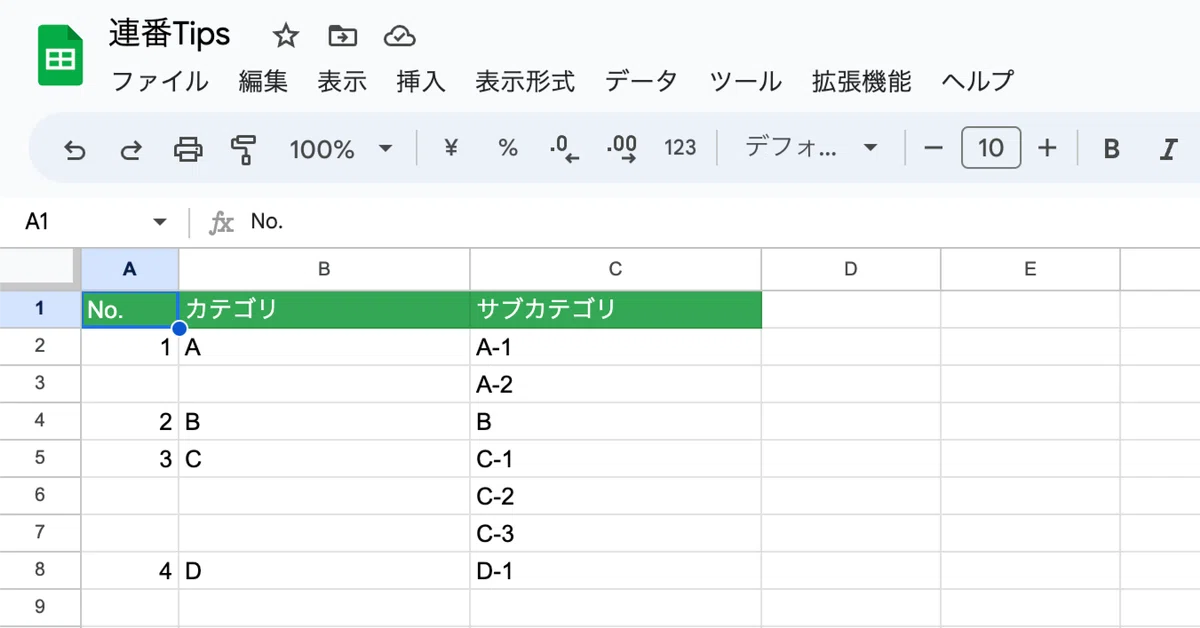Select all cells via corner button
The height and width of the screenshot is (628, 1200).
[40, 268]
